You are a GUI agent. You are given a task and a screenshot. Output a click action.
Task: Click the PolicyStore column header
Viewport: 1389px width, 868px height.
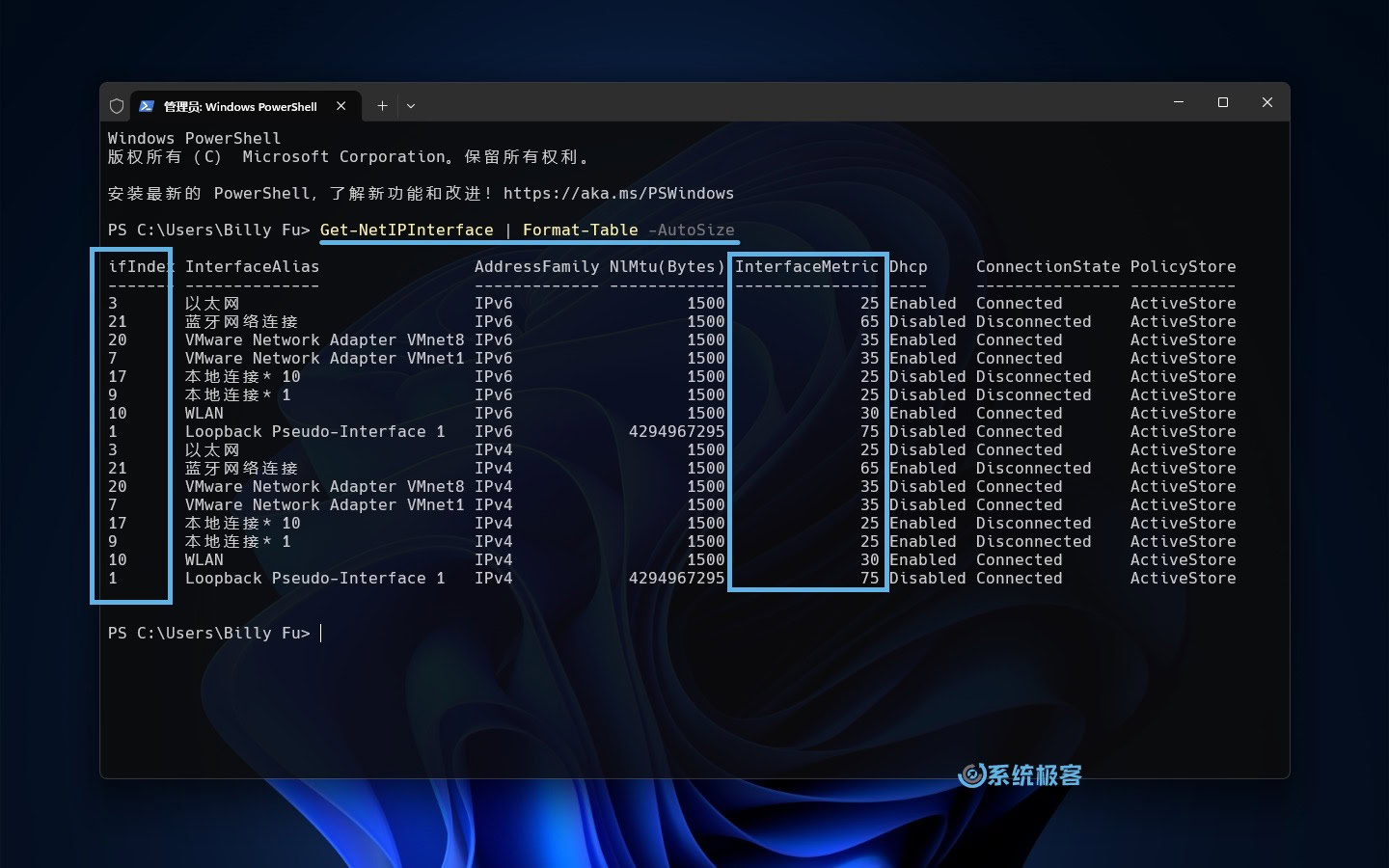1183,266
